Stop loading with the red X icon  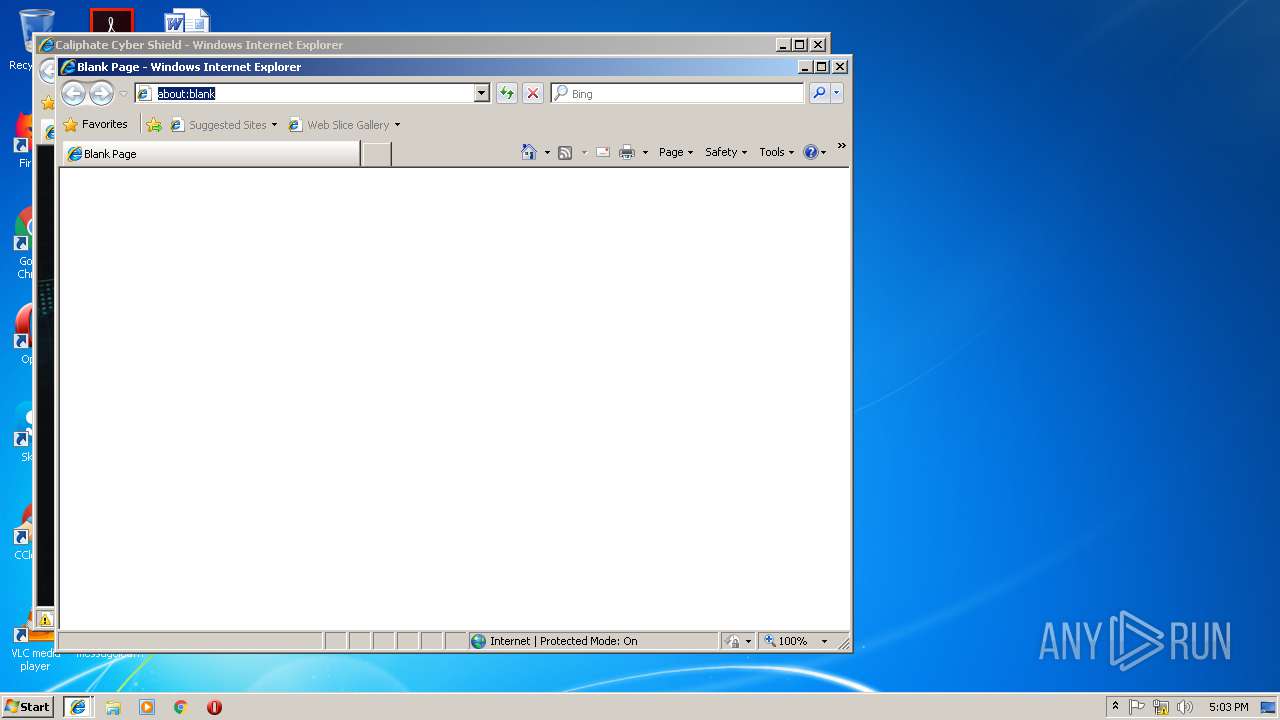click(533, 93)
